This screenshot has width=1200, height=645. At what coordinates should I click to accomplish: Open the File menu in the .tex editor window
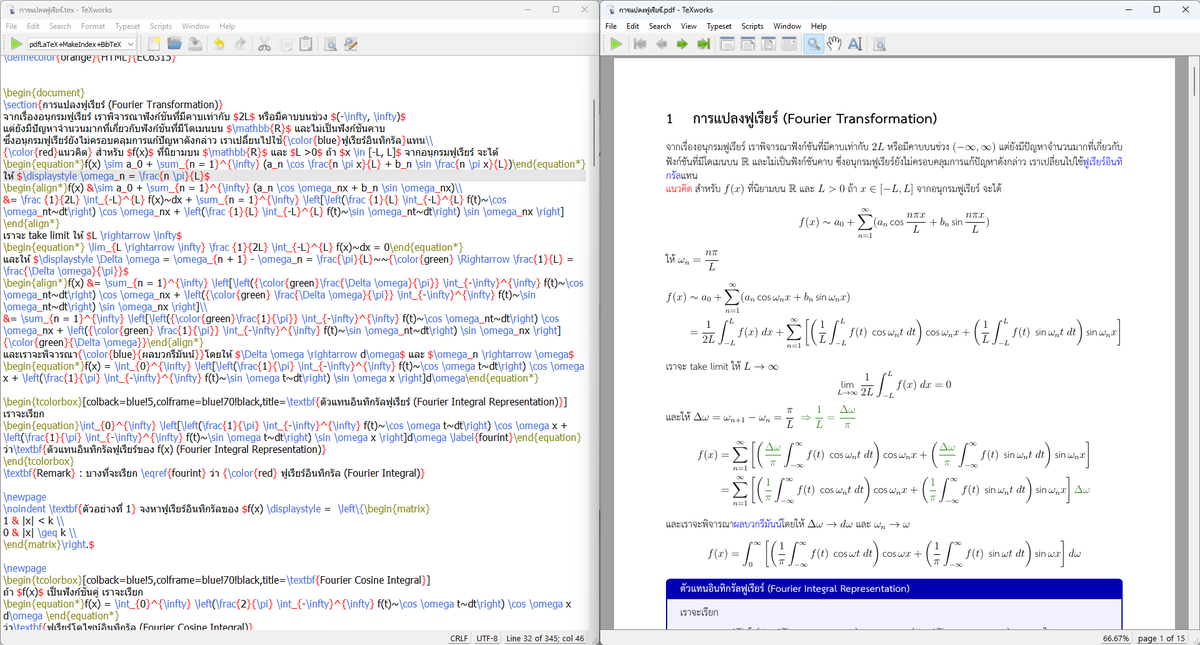pyautogui.click(x=11, y=26)
